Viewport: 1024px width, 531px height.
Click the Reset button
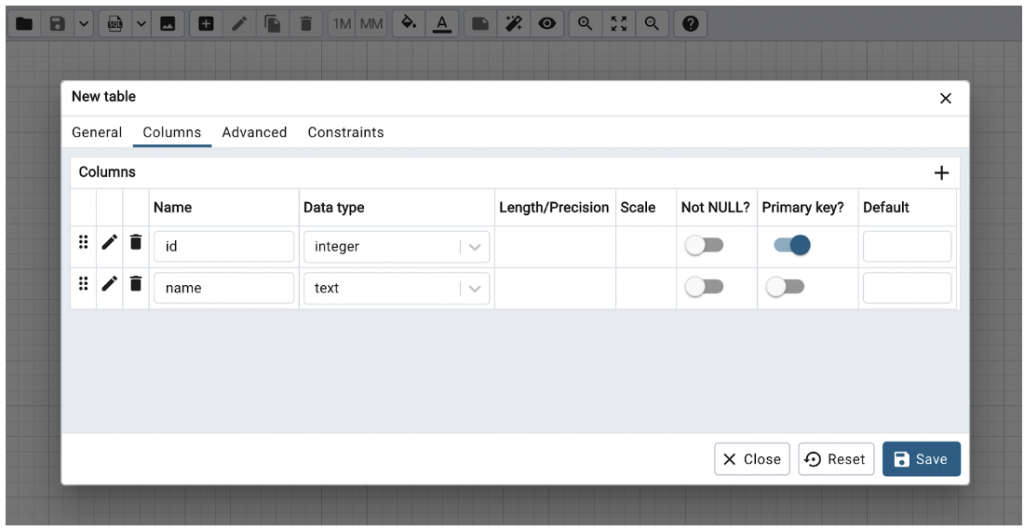coord(835,459)
